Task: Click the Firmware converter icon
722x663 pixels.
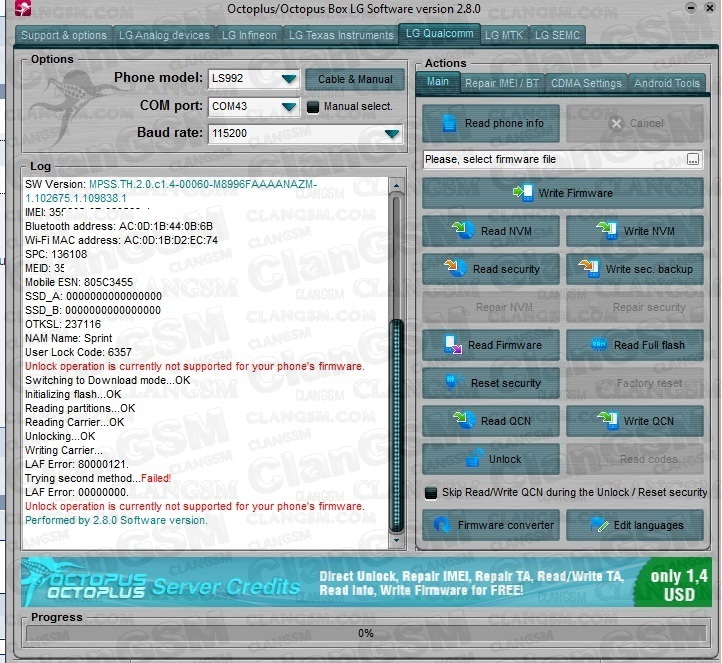Action: (442, 524)
